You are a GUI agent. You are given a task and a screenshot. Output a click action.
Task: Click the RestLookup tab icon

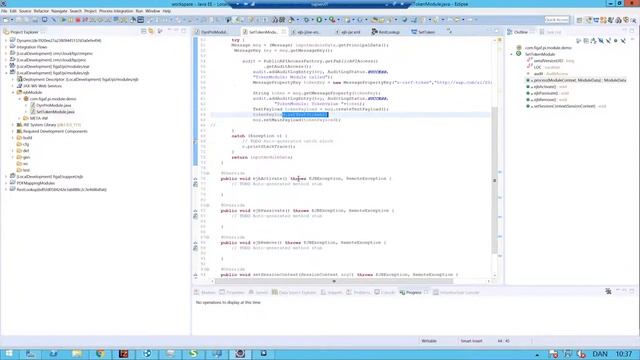point(374,32)
